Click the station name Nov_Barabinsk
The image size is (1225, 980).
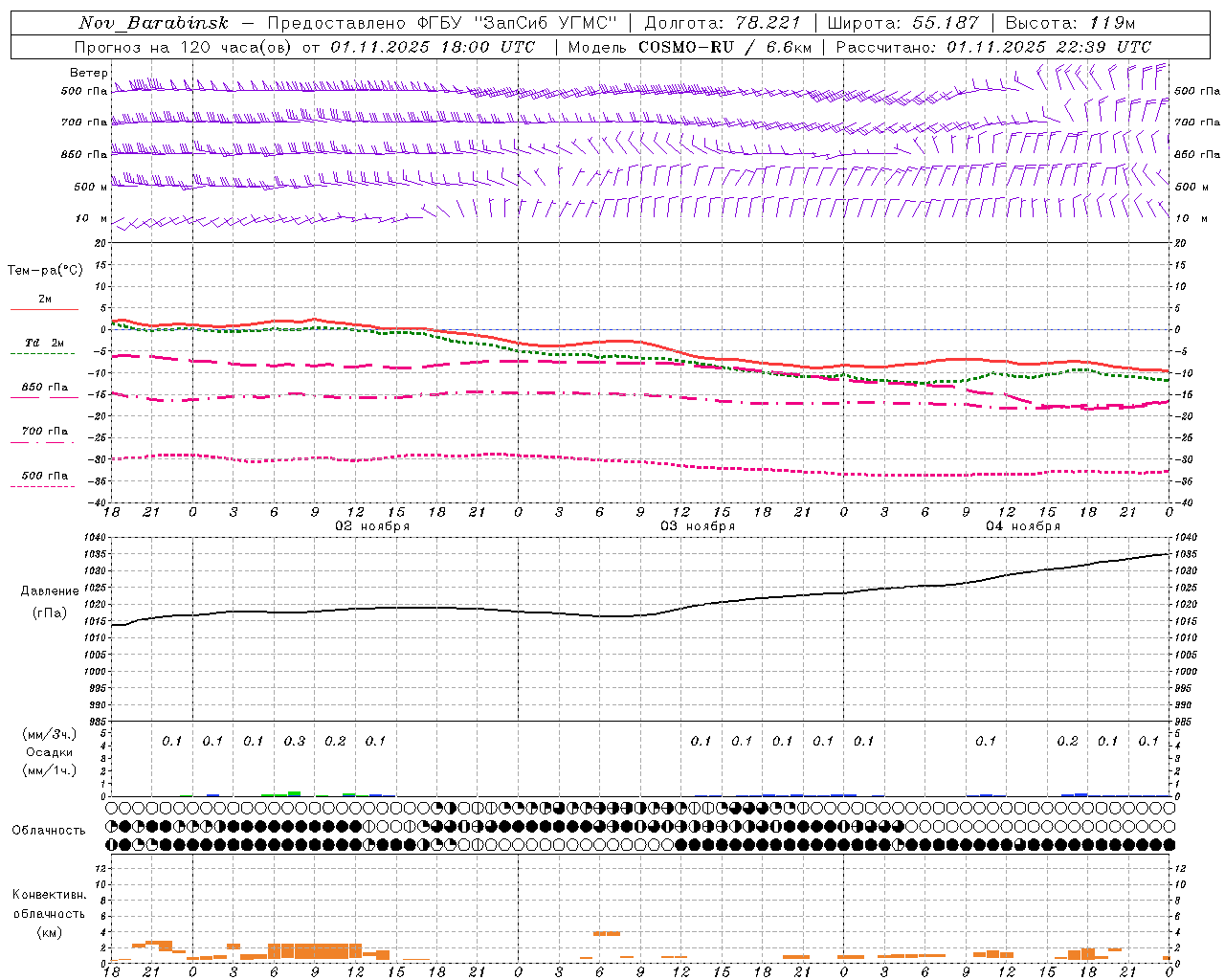153,23
